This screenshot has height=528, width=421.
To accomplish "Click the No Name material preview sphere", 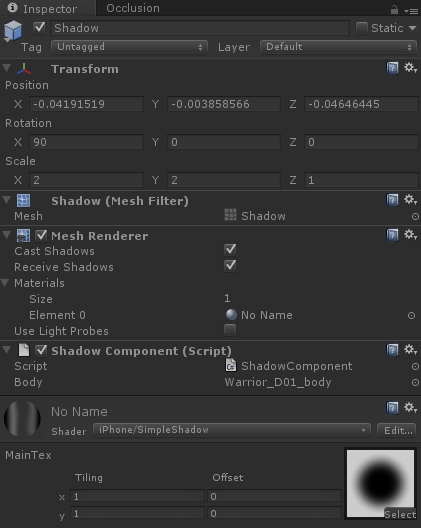I will (x=22, y=419).
